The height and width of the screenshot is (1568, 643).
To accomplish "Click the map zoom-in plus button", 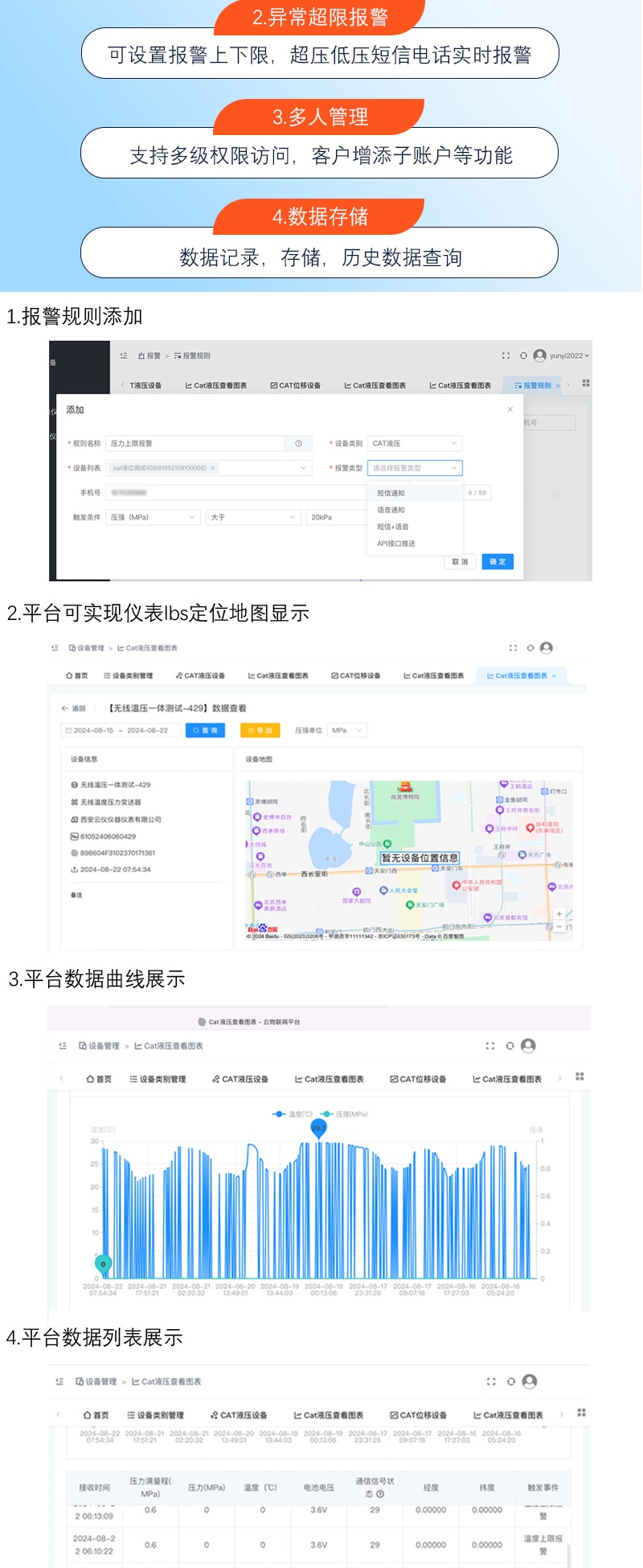I will pyautogui.click(x=559, y=914).
